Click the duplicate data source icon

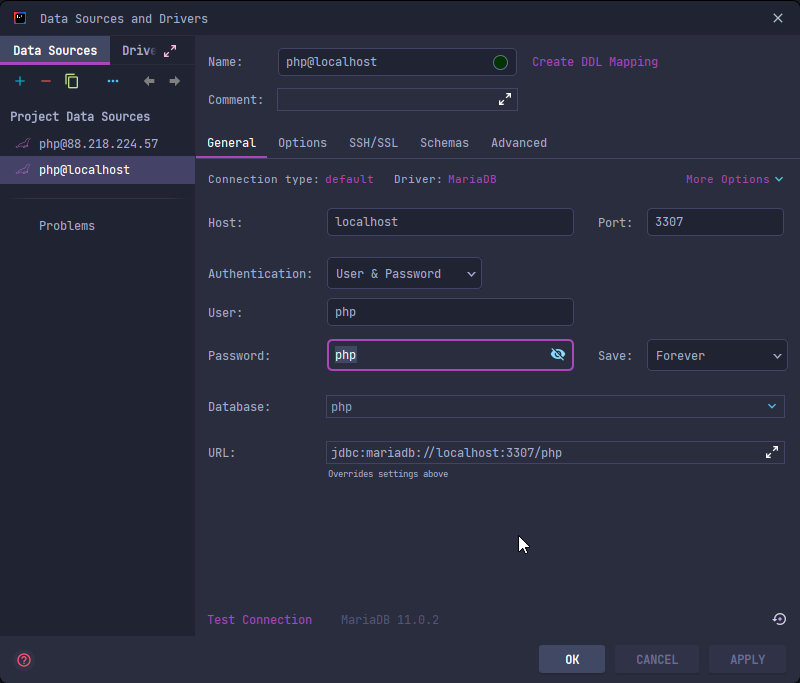72,81
